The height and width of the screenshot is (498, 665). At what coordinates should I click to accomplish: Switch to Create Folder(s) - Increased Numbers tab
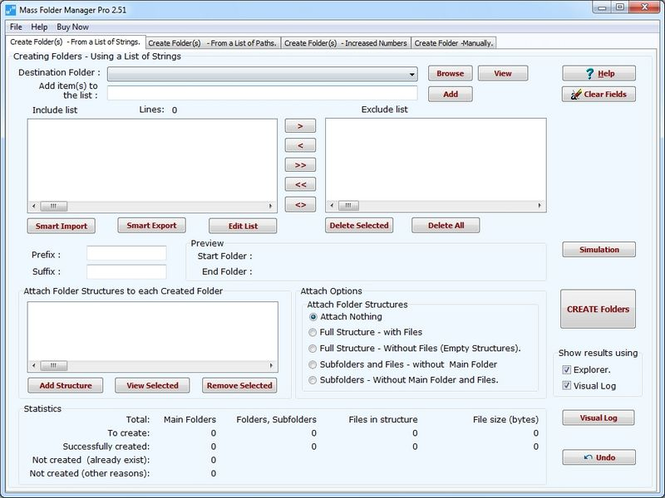(346, 43)
